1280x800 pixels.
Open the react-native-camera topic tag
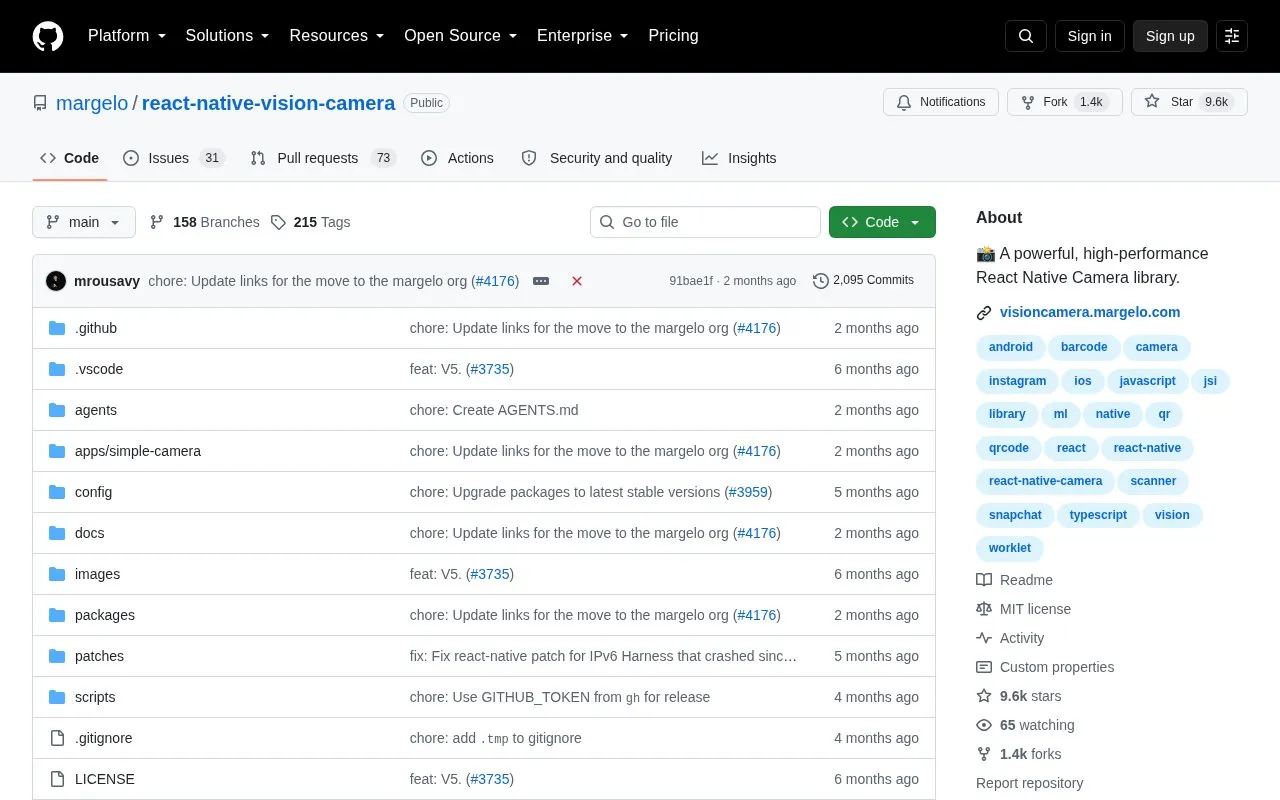[1046, 481]
